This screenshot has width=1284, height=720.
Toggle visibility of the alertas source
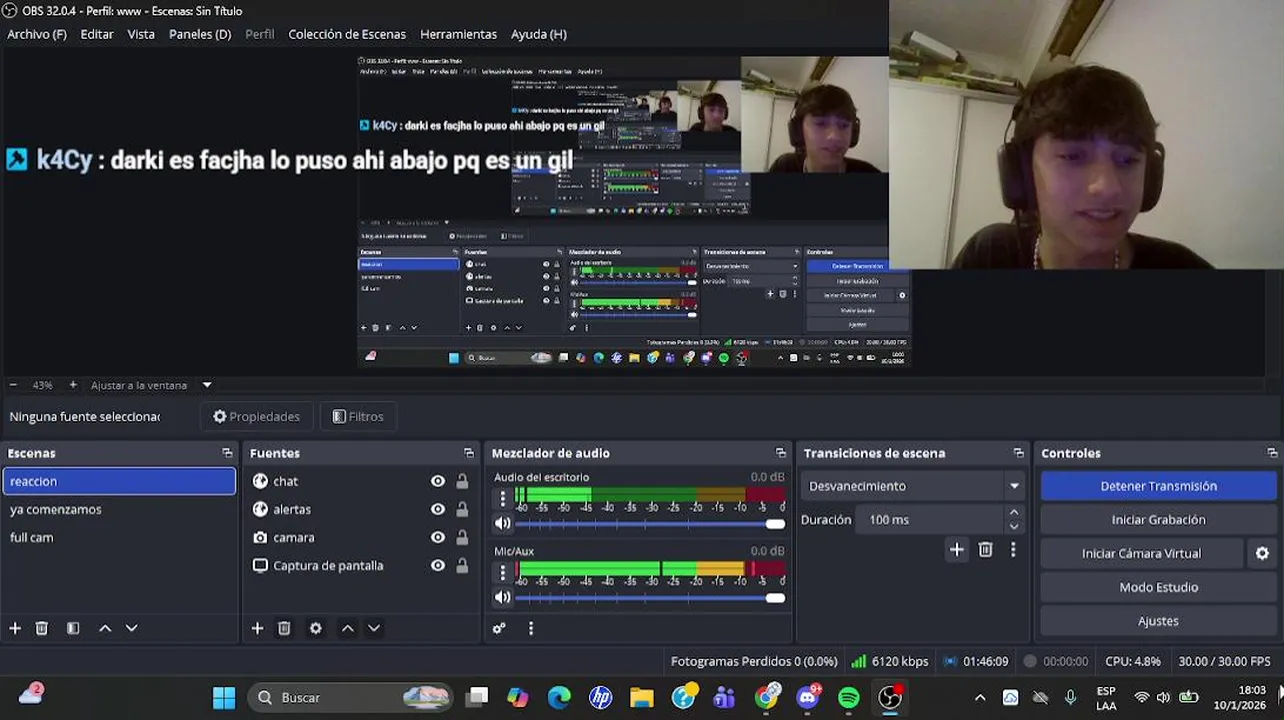pyautogui.click(x=437, y=509)
